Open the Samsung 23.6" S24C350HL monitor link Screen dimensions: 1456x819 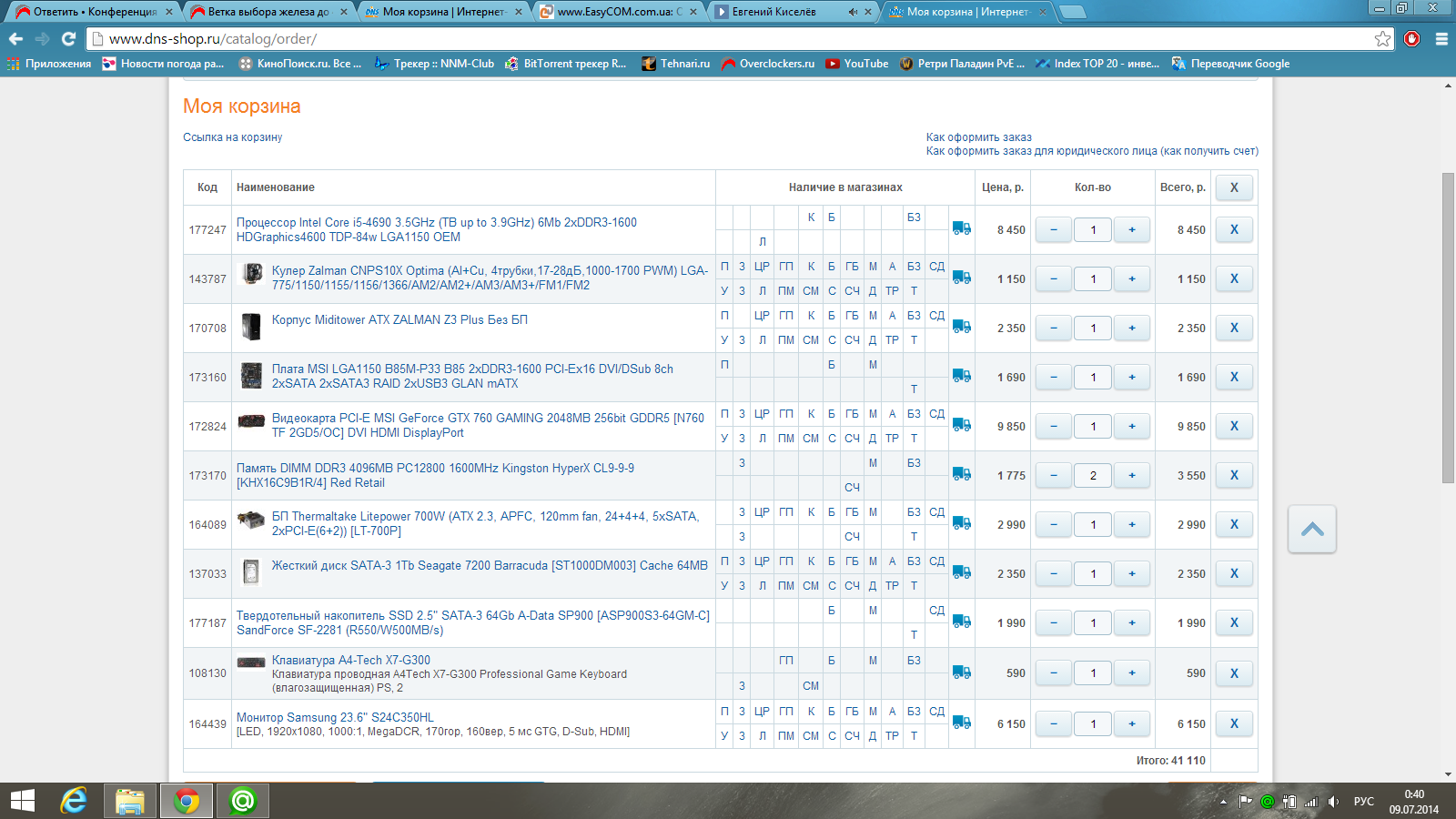[335, 717]
